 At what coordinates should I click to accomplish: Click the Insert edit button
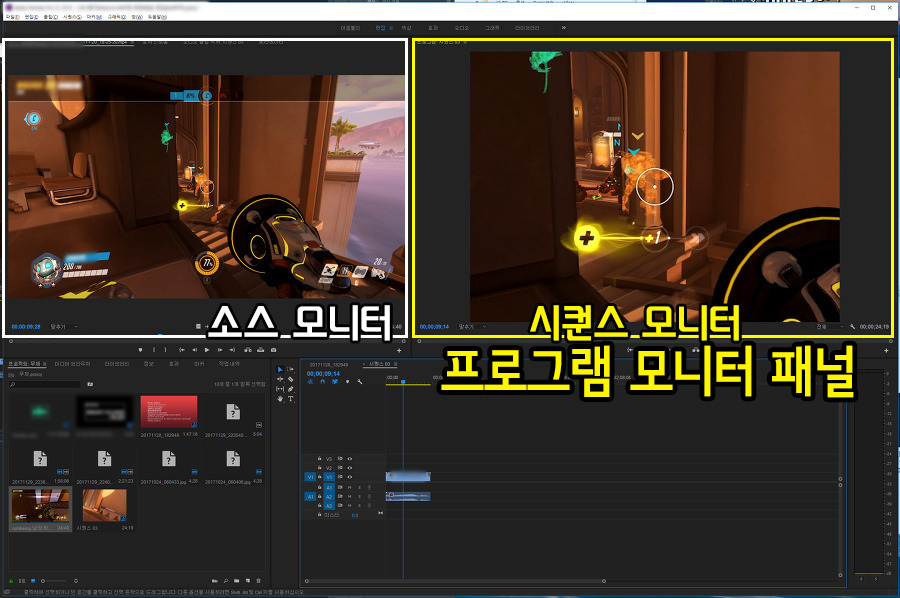pyautogui.click(x=248, y=350)
